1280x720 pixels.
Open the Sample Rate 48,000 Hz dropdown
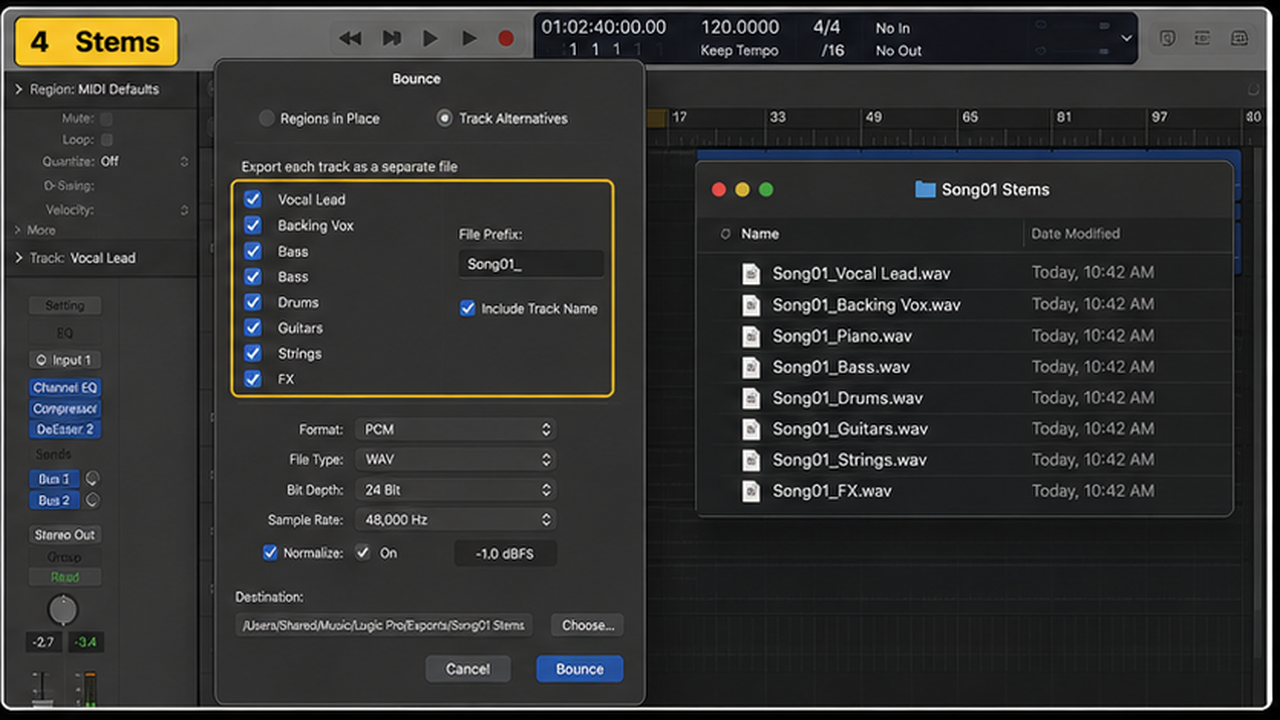click(x=455, y=520)
